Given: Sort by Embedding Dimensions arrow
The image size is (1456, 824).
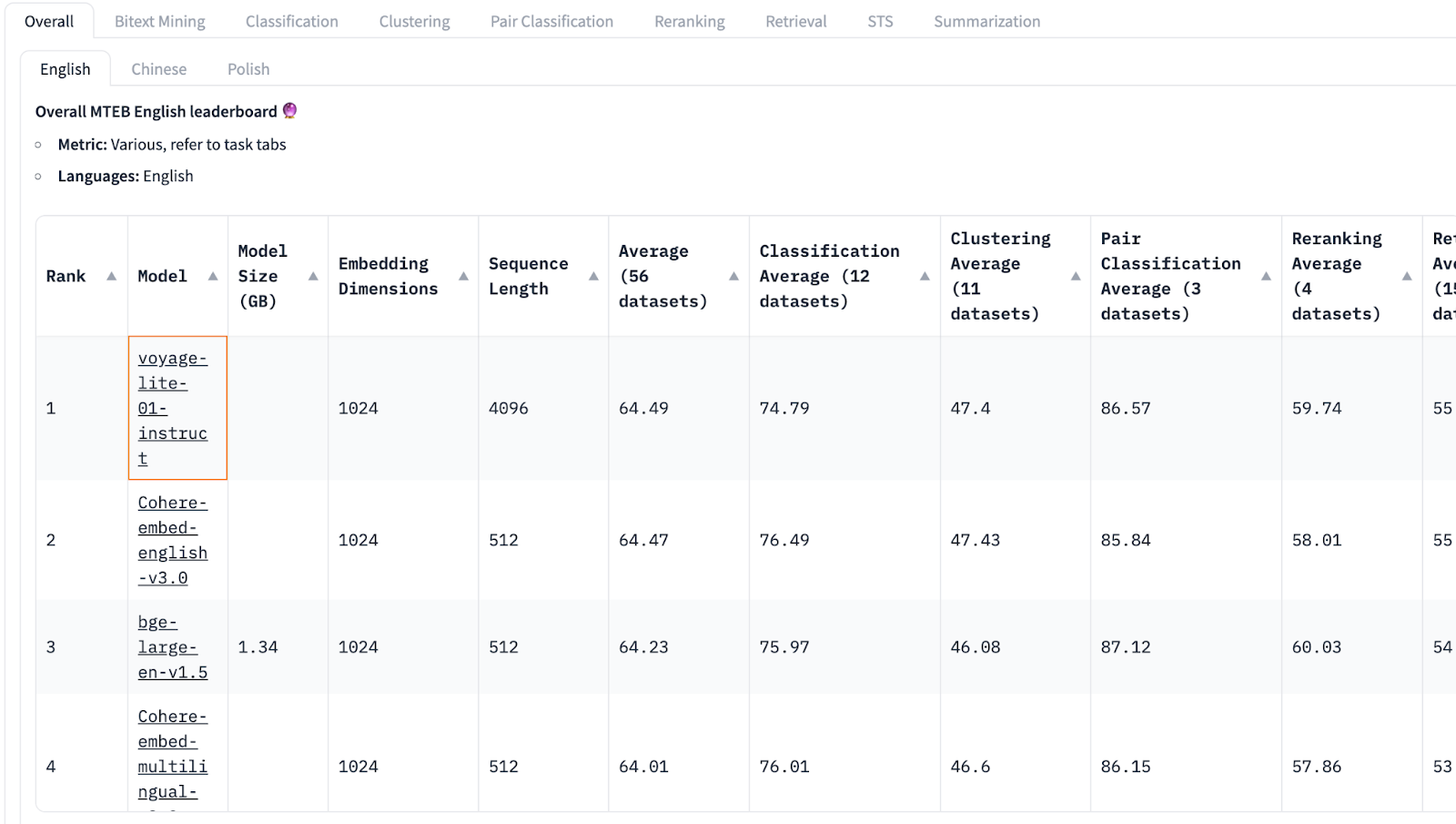Looking at the screenshot, I should (x=463, y=276).
